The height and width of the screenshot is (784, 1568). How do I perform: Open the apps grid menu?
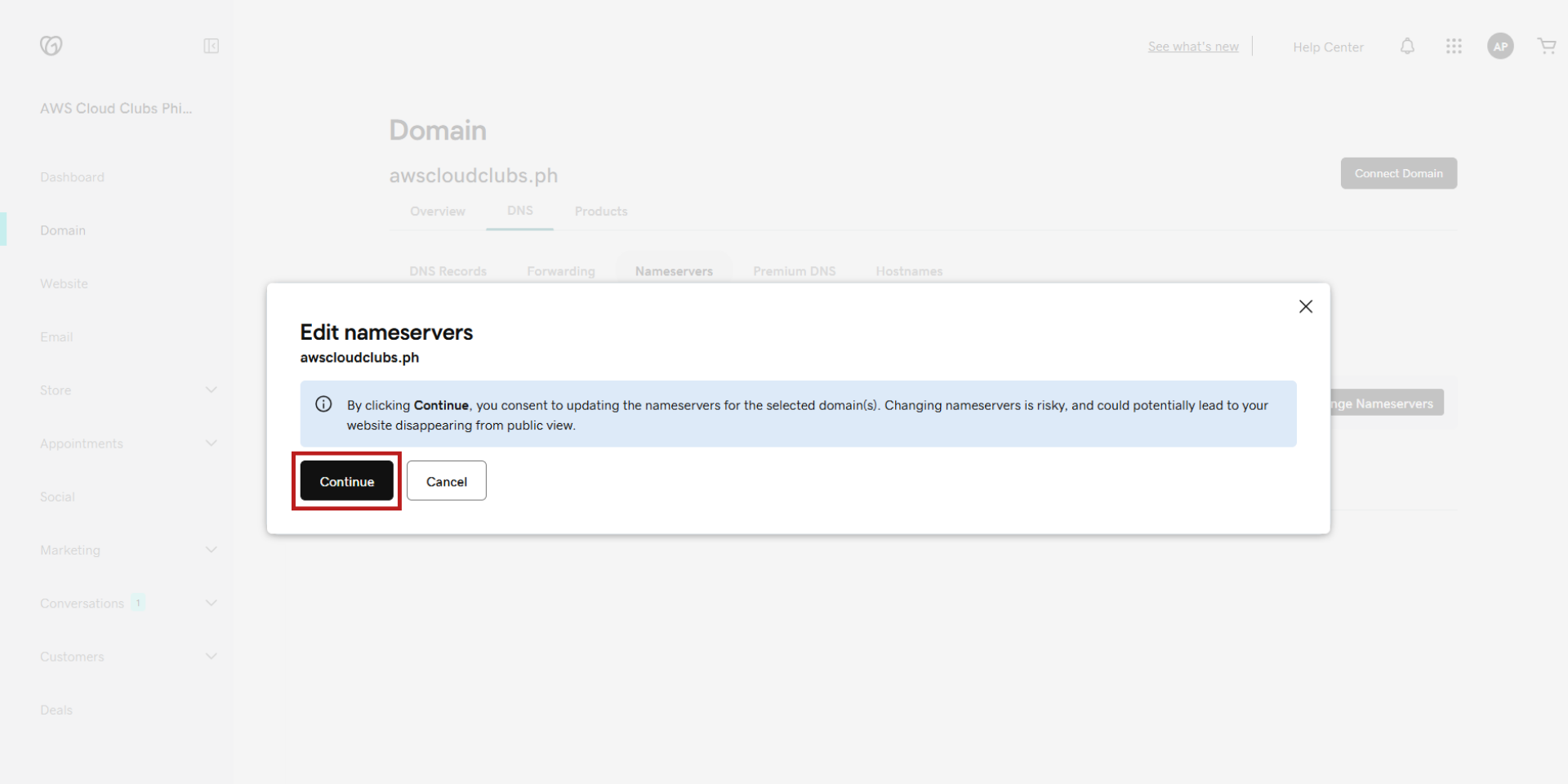coord(1454,47)
